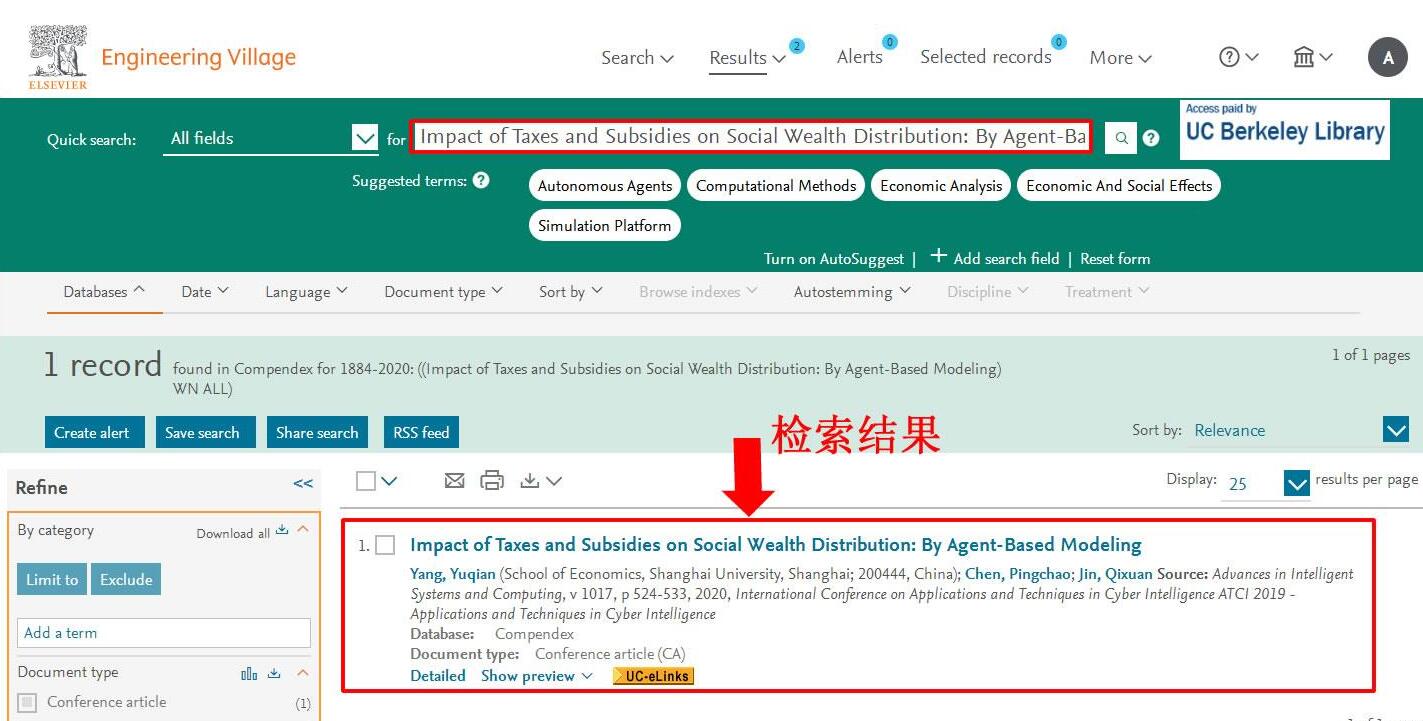Open the More menu

coord(1121,58)
